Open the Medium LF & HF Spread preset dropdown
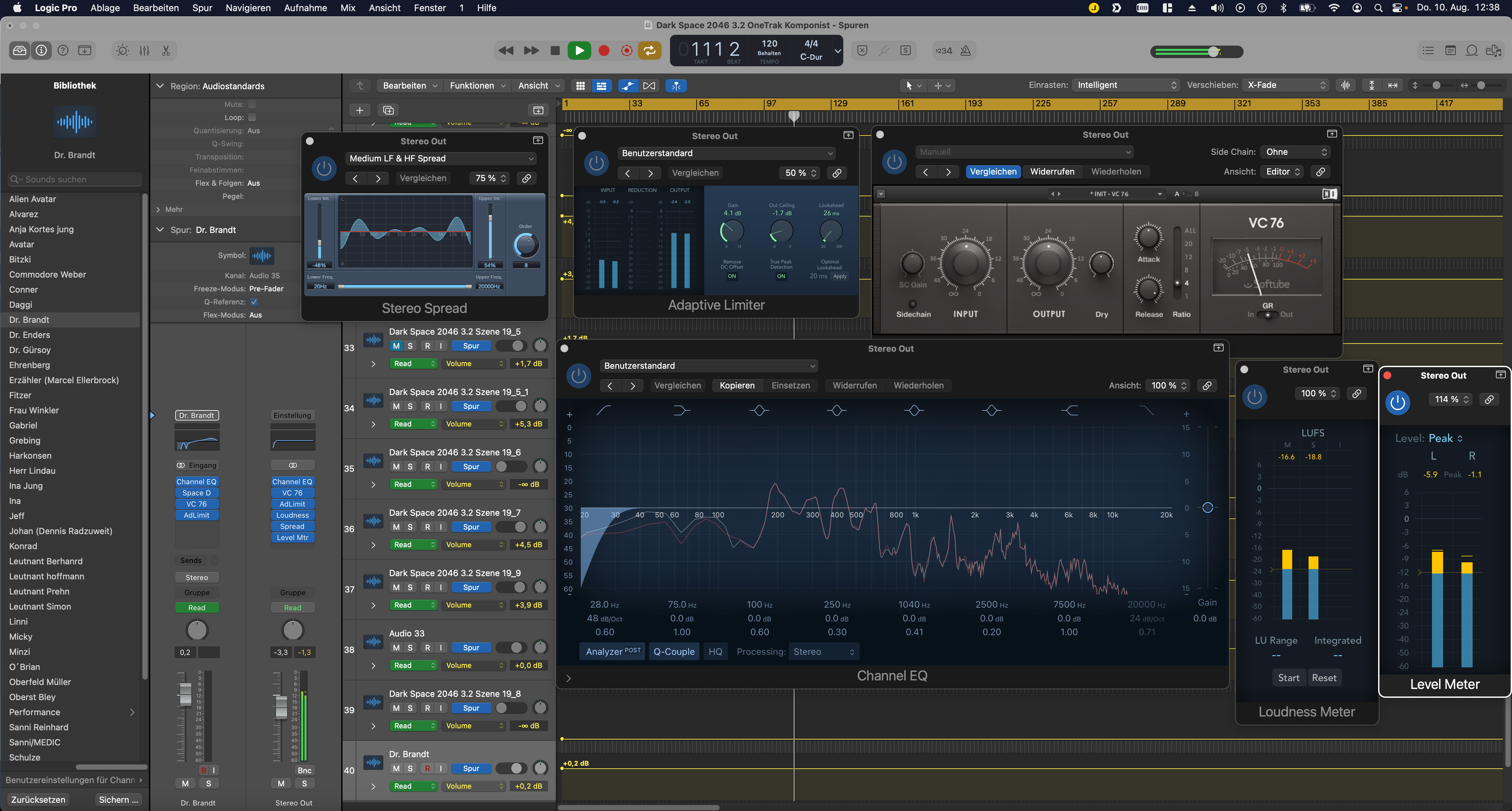The image size is (1512, 811). [x=441, y=158]
